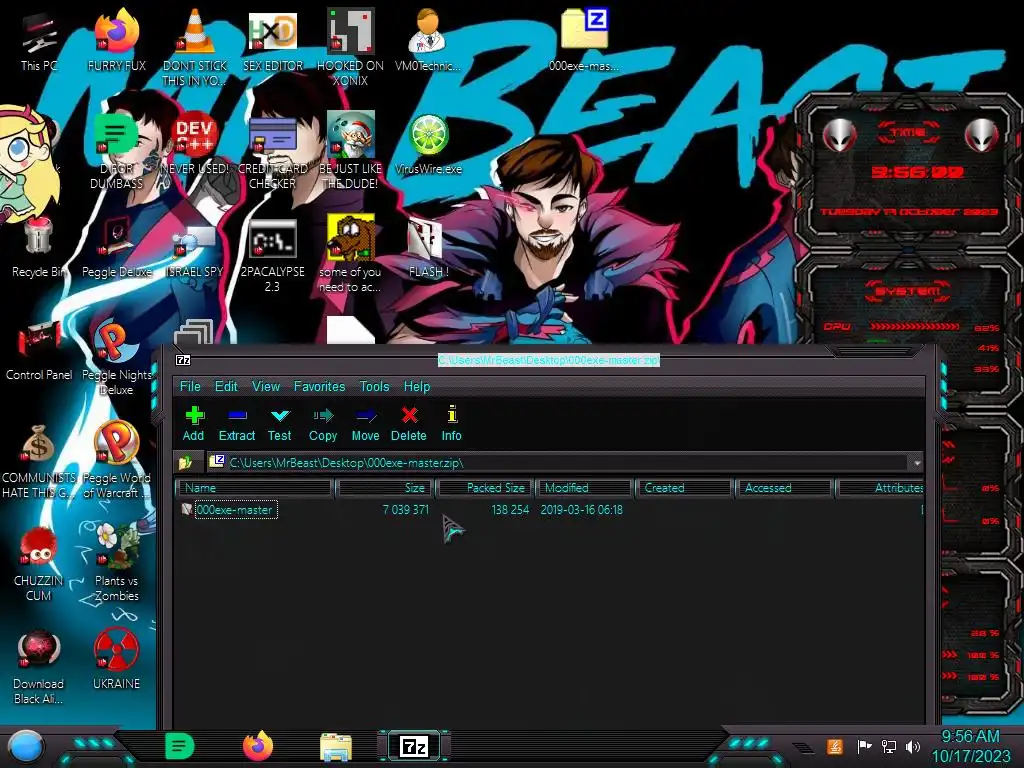Go up one folder level icon

(x=186, y=462)
